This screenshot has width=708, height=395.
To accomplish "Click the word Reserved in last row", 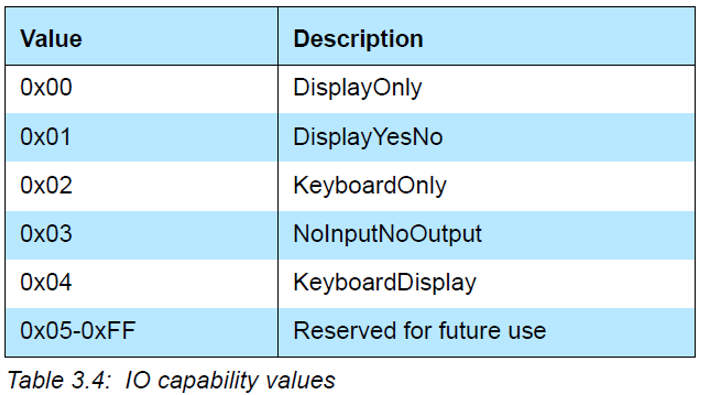I will coord(345,331).
